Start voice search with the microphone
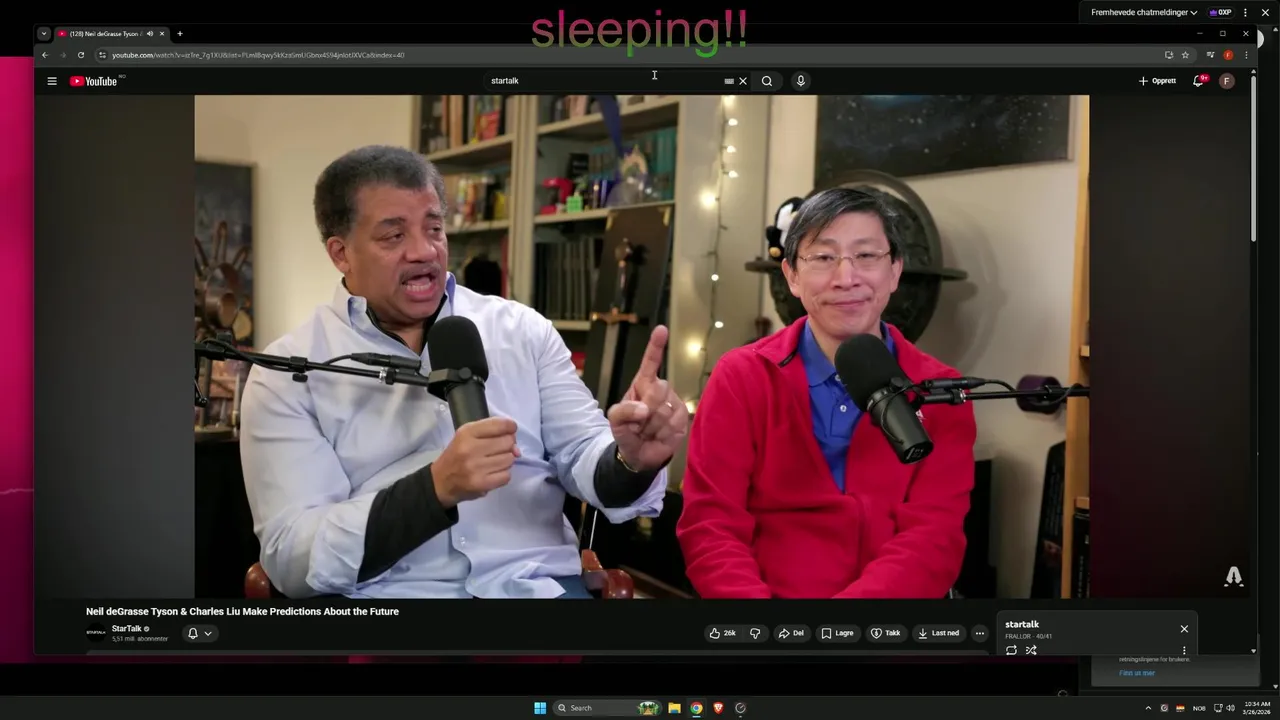 (x=800, y=81)
